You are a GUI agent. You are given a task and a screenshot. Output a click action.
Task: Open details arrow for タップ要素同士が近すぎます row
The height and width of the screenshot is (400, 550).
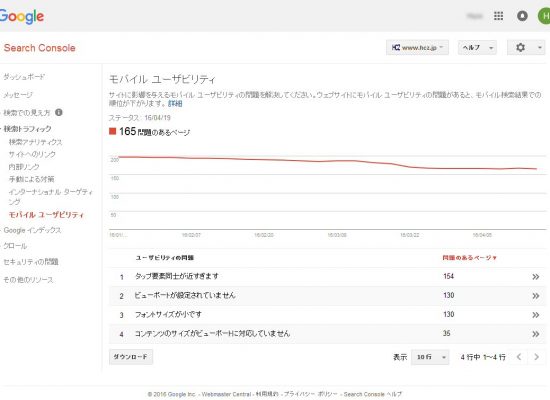coord(536,277)
